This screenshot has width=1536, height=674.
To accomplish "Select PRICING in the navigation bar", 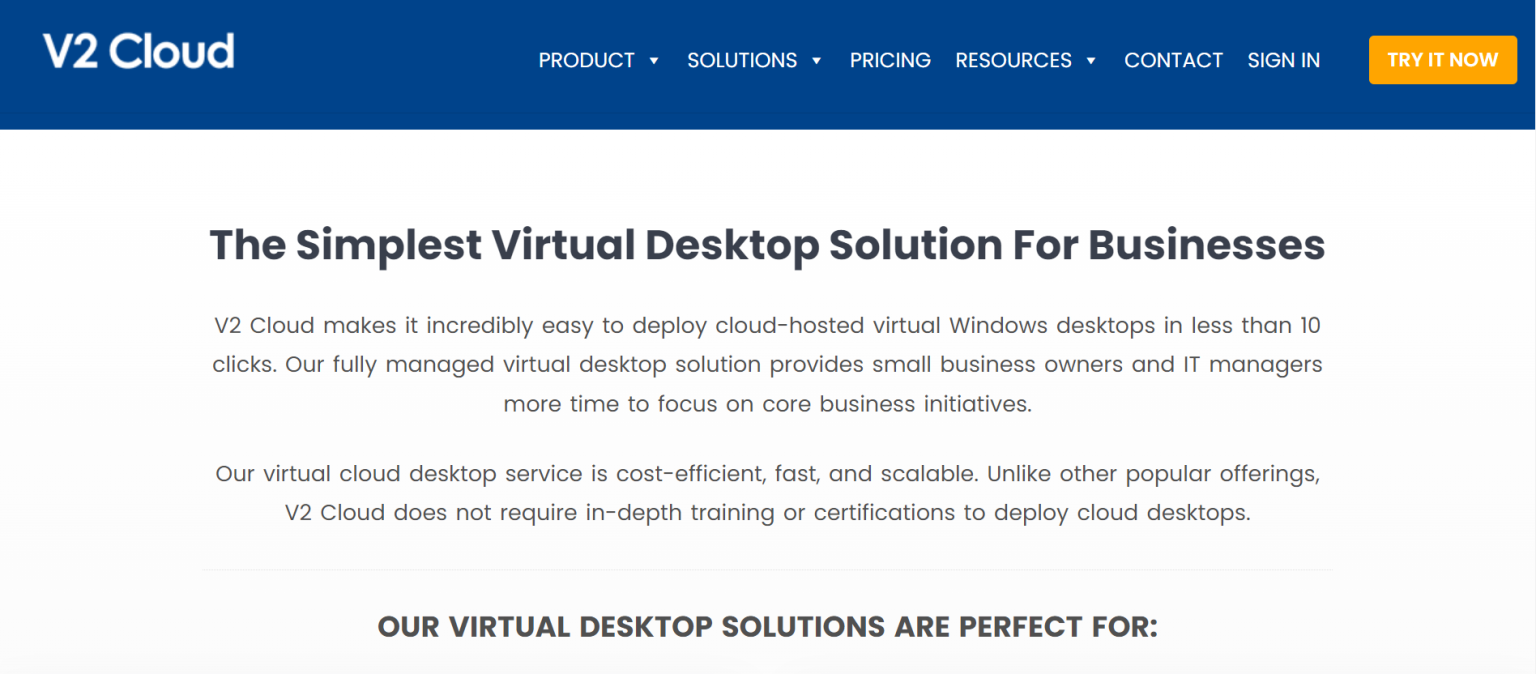I will pyautogui.click(x=889, y=60).
